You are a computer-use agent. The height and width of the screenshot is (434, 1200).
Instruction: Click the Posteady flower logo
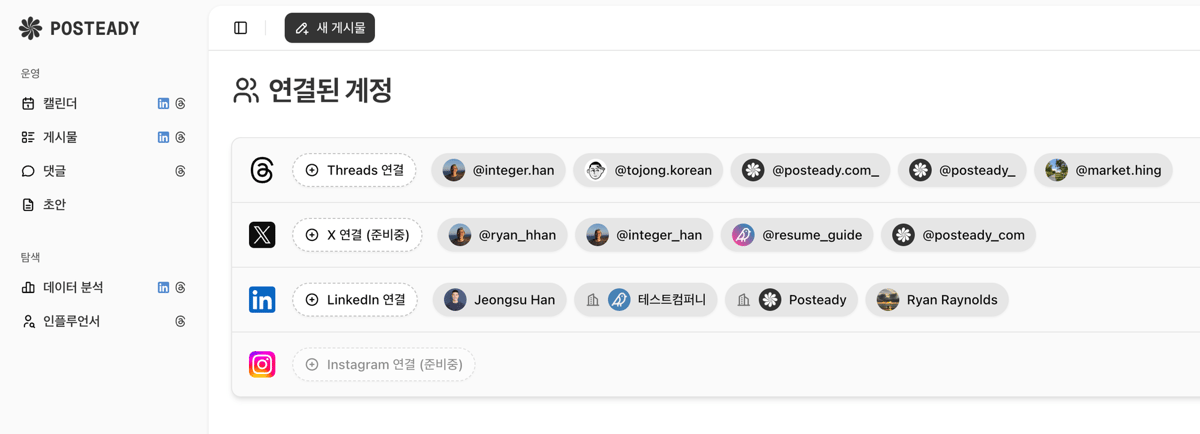point(31,28)
